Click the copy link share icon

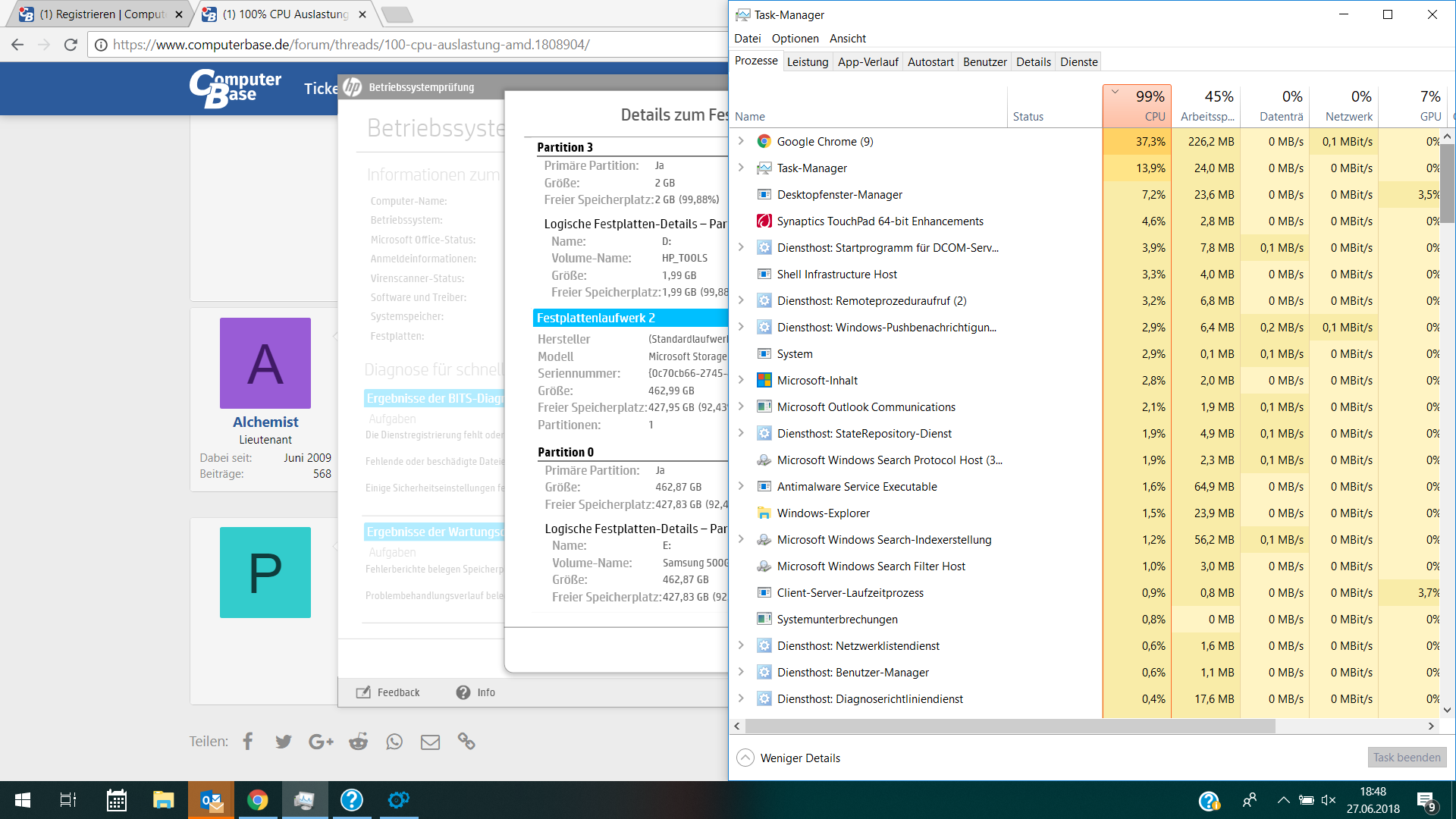[x=466, y=742]
